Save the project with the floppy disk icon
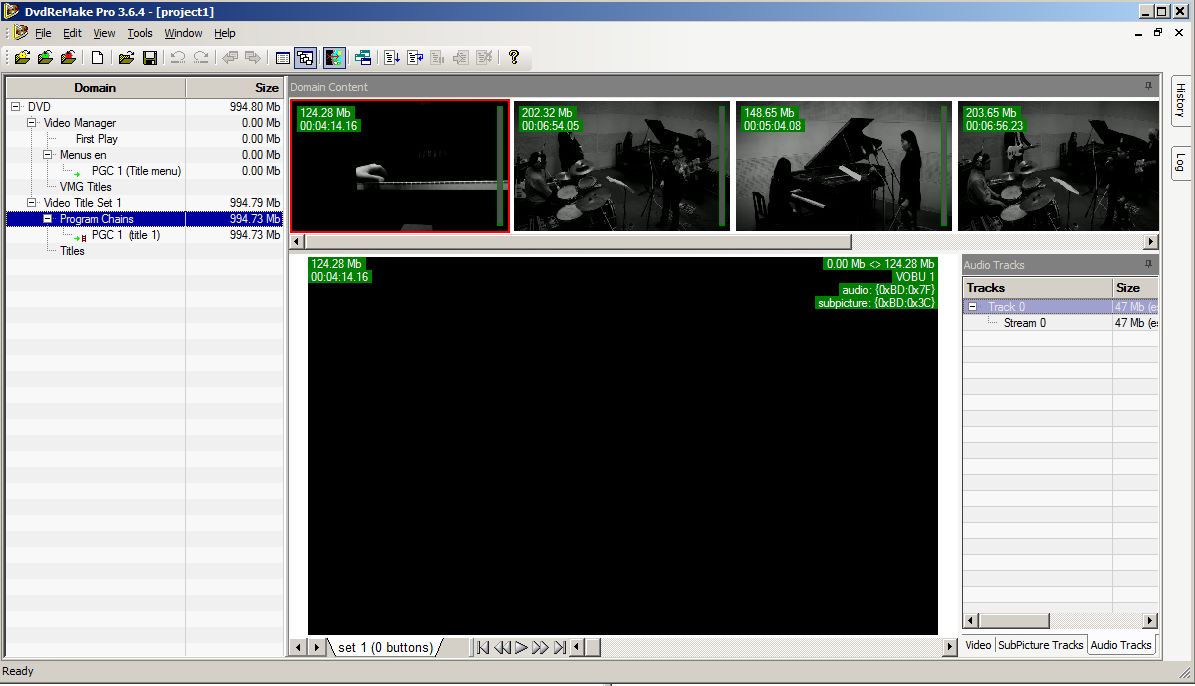The width and height of the screenshot is (1195, 686). (x=150, y=57)
